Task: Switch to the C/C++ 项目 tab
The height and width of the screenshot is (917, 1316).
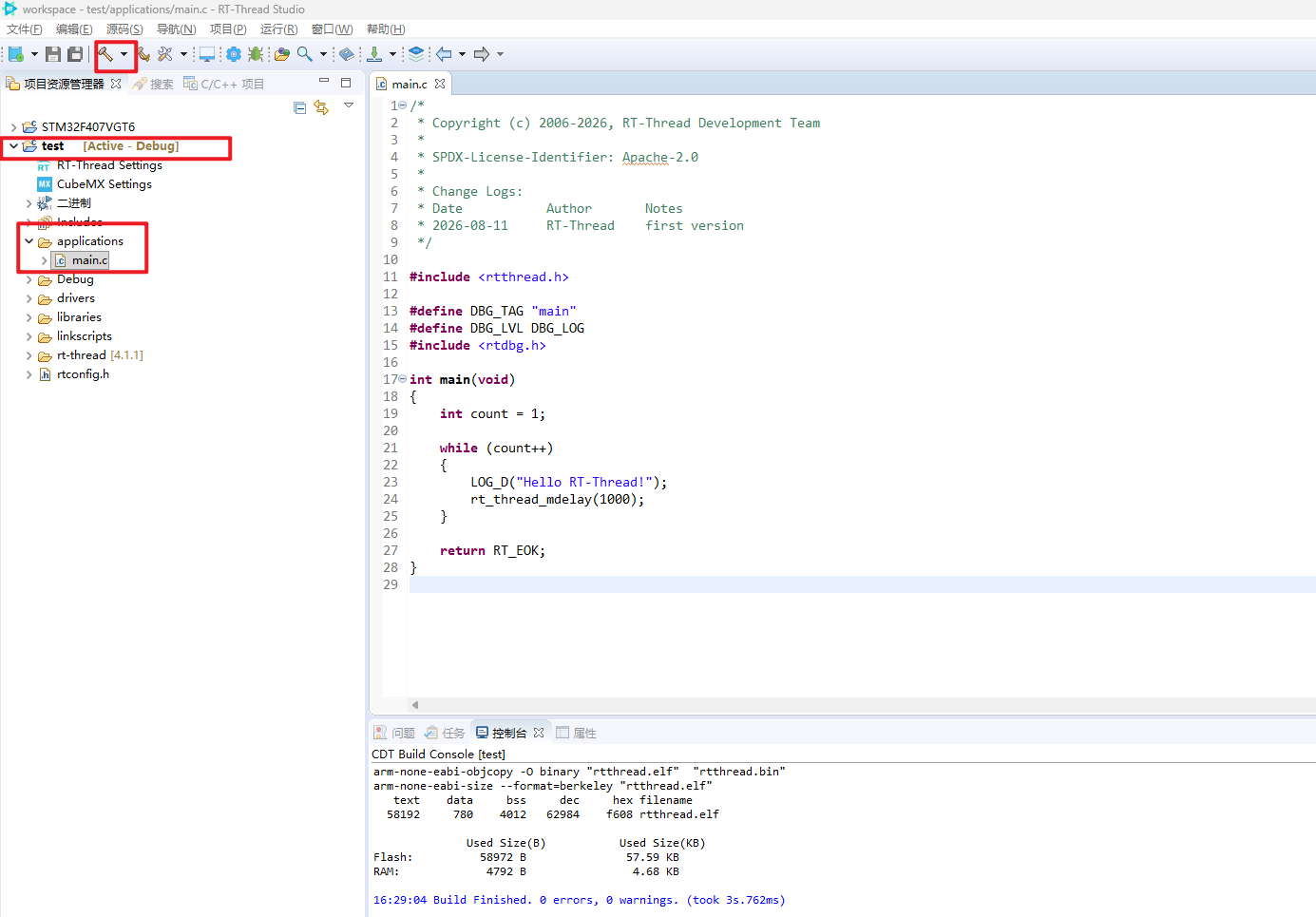Action: 224,84
